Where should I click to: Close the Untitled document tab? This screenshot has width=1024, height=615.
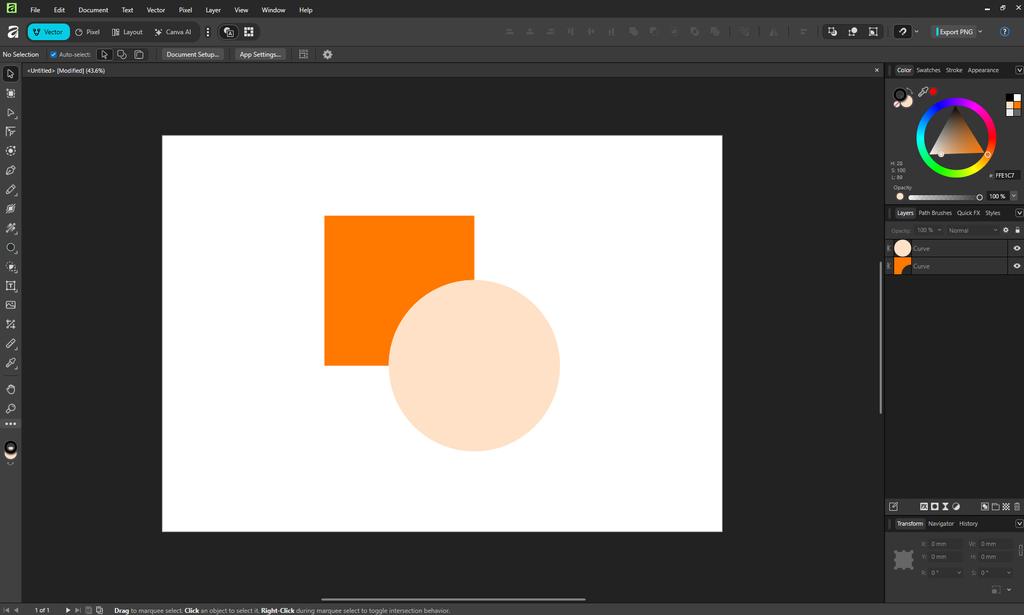pyautogui.click(x=876, y=71)
